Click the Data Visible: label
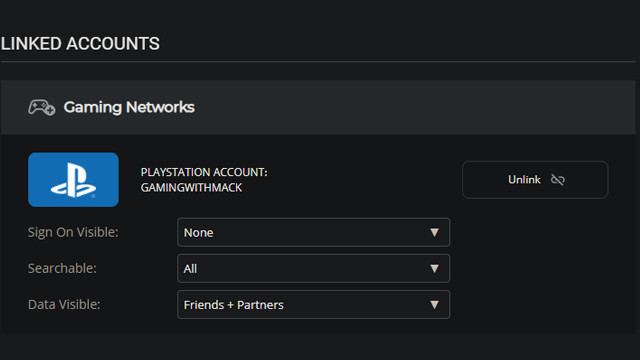Image resolution: width=640 pixels, height=360 pixels. coord(64,304)
